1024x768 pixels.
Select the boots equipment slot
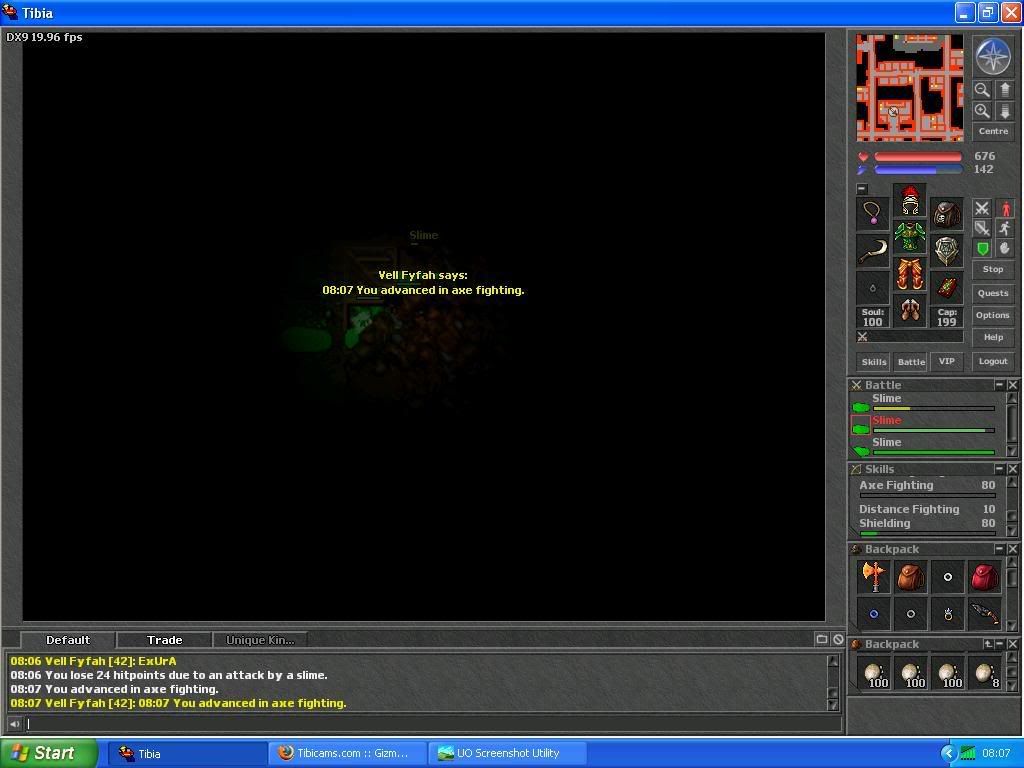point(910,311)
